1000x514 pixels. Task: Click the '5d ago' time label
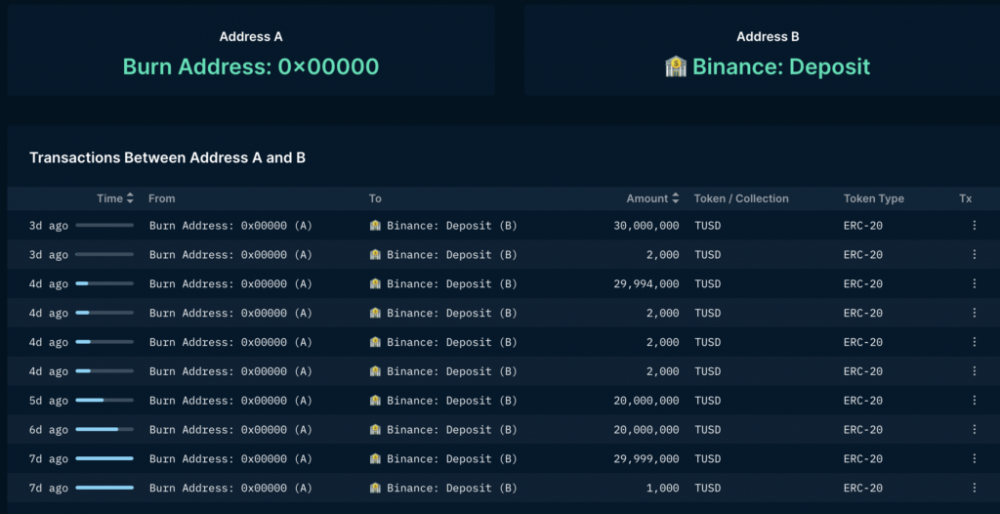tap(48, 400)
